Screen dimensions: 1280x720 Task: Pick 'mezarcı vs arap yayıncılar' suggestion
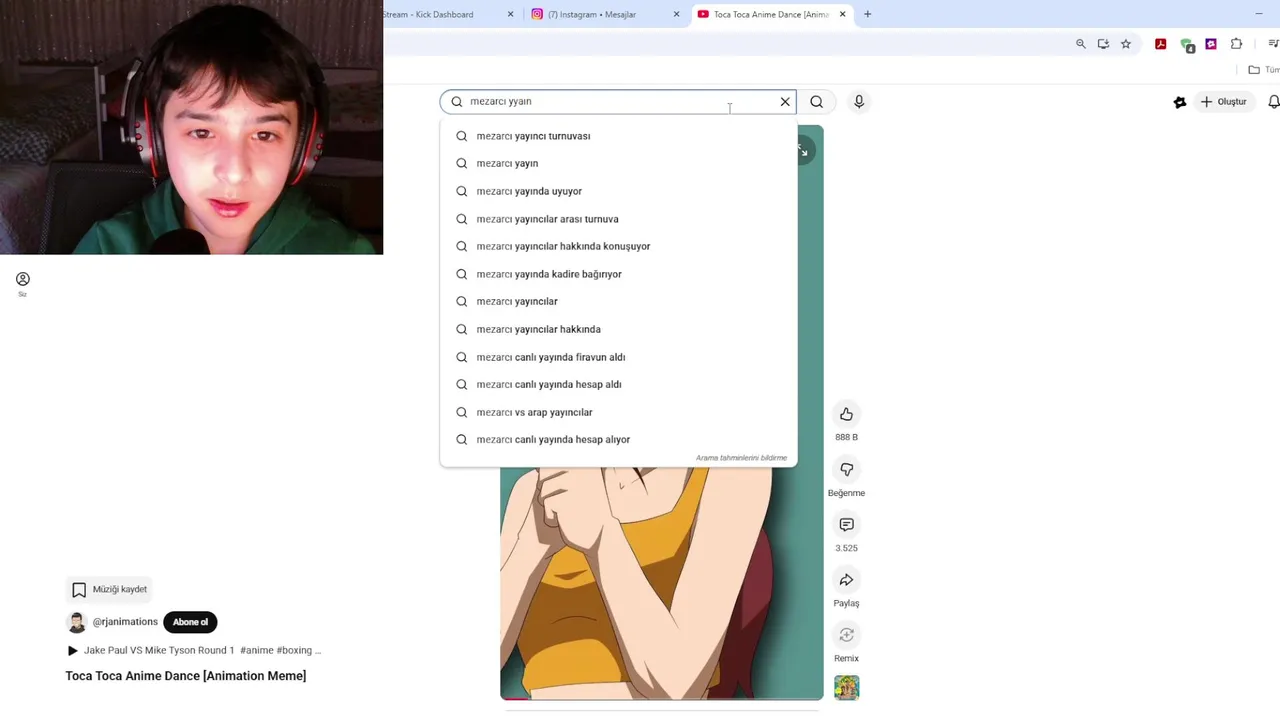tap(618, 412)
